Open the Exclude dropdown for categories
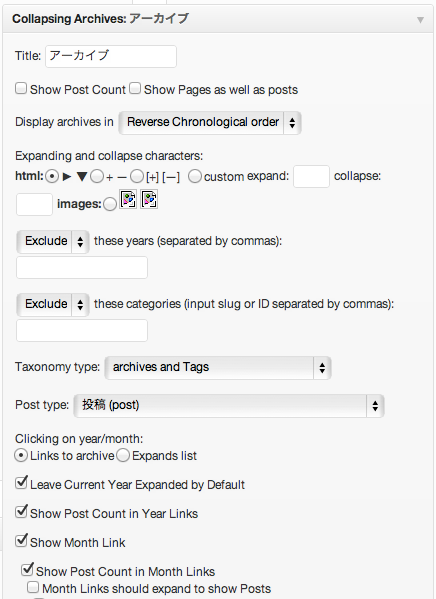 (53, 304)
